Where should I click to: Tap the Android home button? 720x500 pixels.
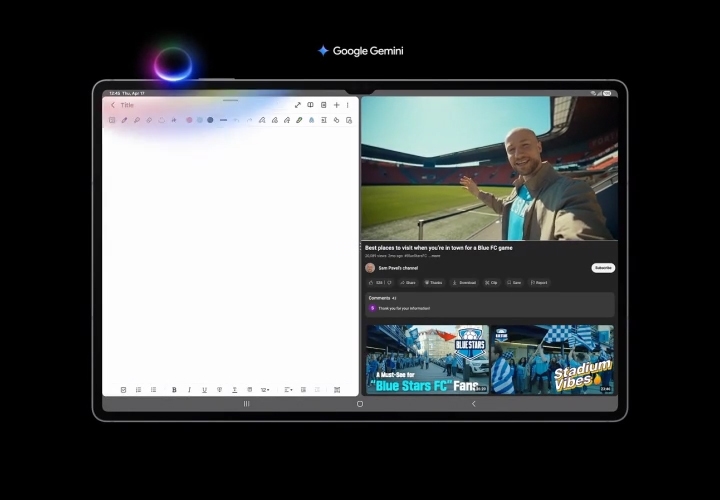360,404
